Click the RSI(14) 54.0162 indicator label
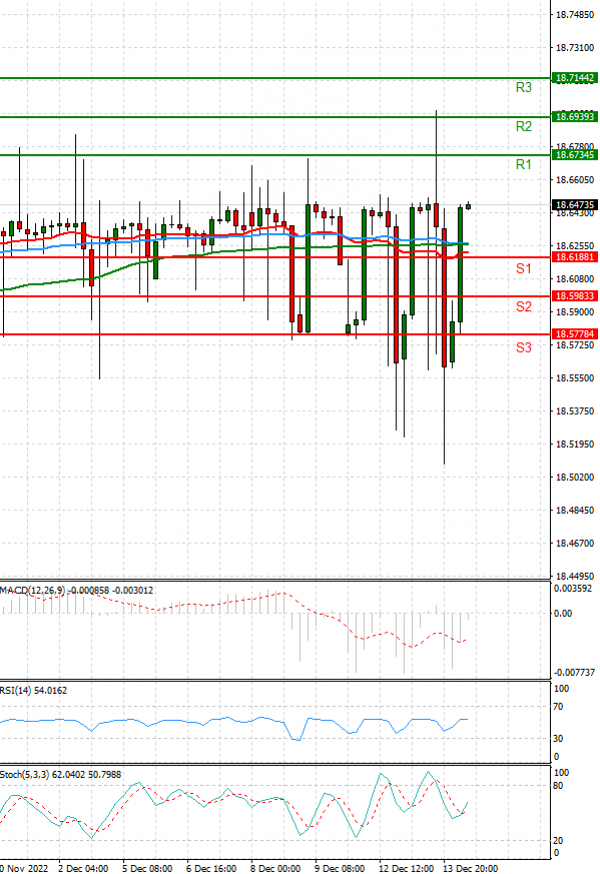Screen dimensions: 600x874 point(33,691)
